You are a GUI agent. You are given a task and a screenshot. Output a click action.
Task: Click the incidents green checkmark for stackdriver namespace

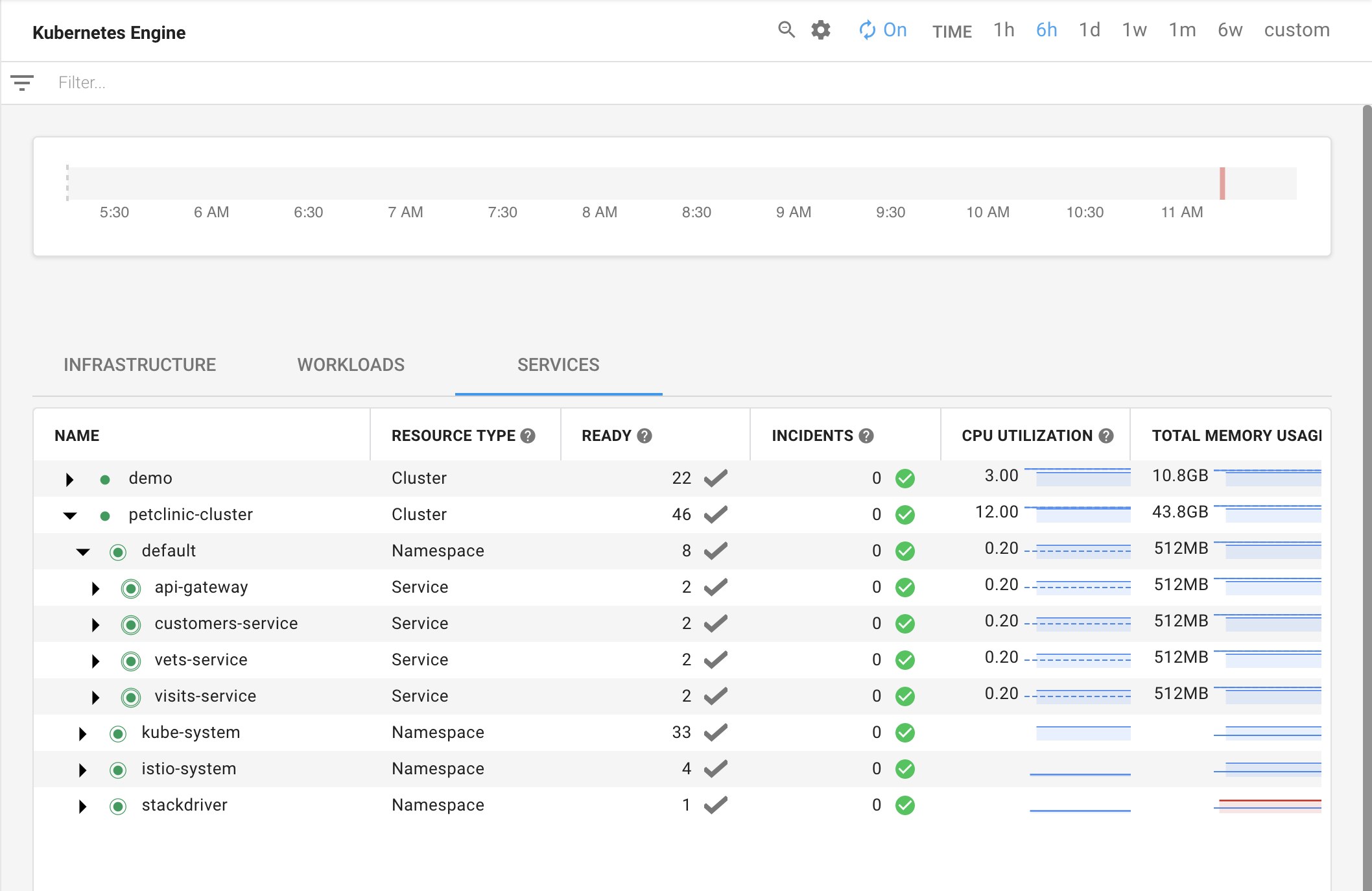point(905,805)
